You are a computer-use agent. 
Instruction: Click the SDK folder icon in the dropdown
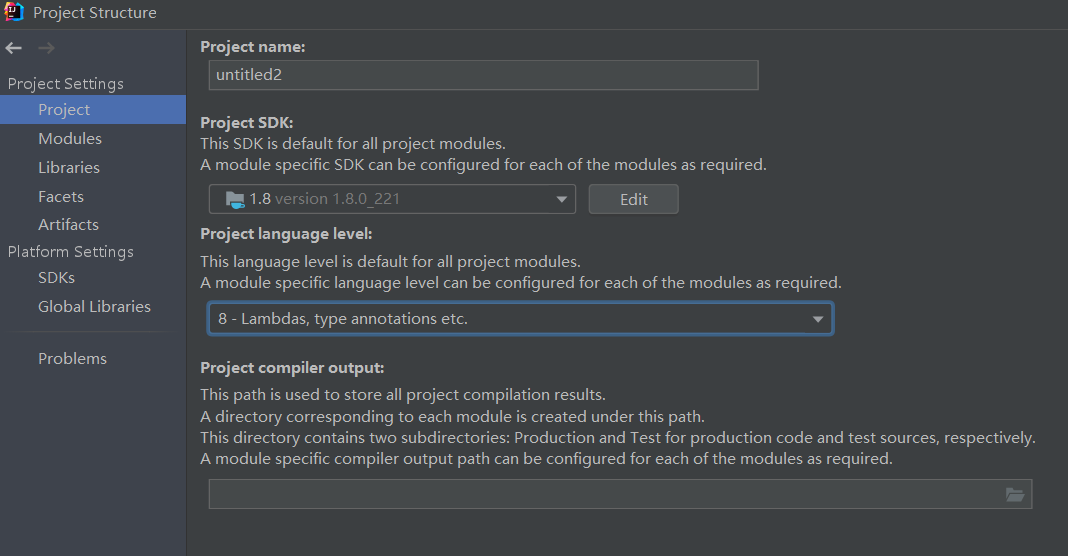(235, 199)
